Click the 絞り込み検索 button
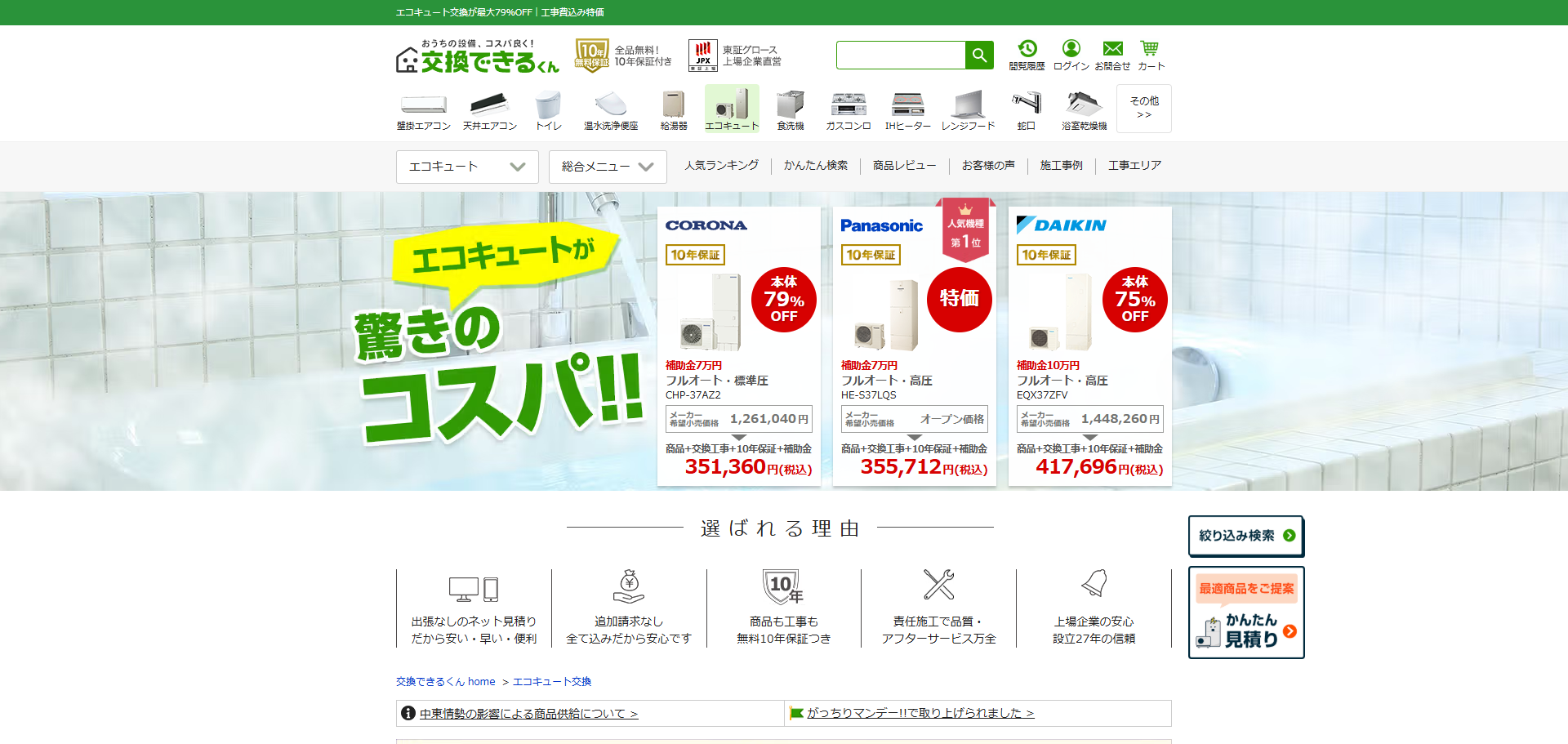This screenshot has width=1568, height=744. [x=1246, y=536]
